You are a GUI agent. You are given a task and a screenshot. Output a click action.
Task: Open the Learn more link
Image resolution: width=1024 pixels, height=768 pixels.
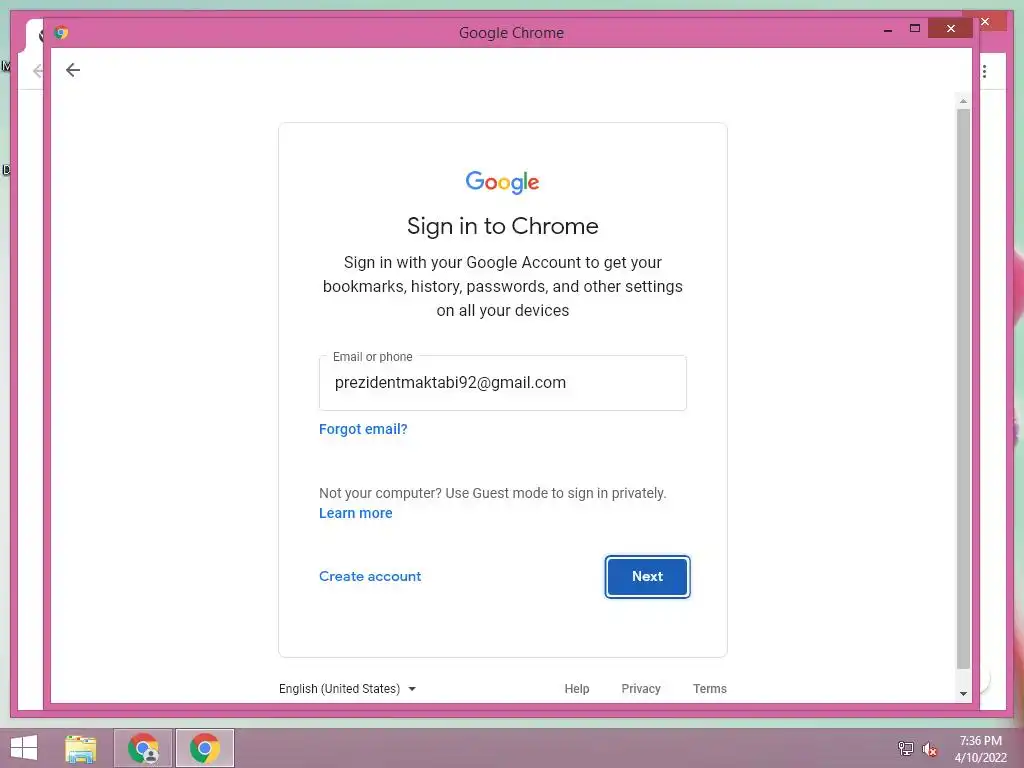coord(355,513)
